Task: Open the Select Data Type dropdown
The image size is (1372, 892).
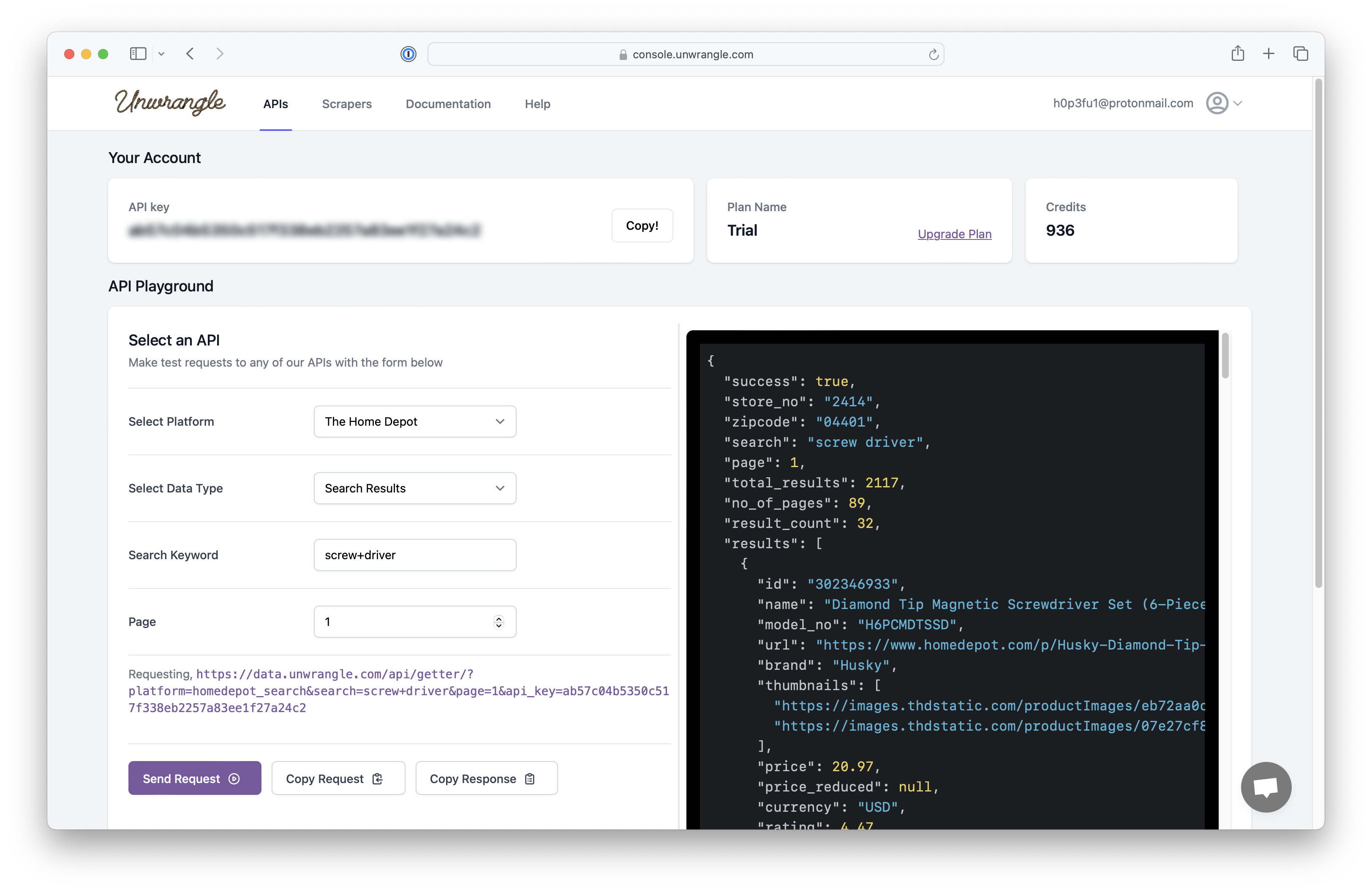Action: tap(414, 488)
